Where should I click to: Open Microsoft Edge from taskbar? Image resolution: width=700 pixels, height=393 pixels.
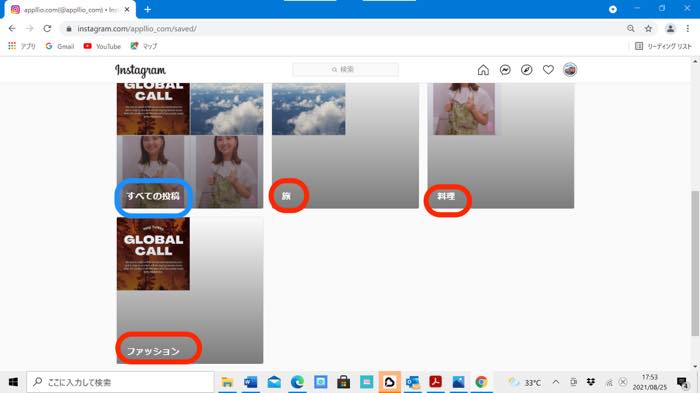pos(297,382)
